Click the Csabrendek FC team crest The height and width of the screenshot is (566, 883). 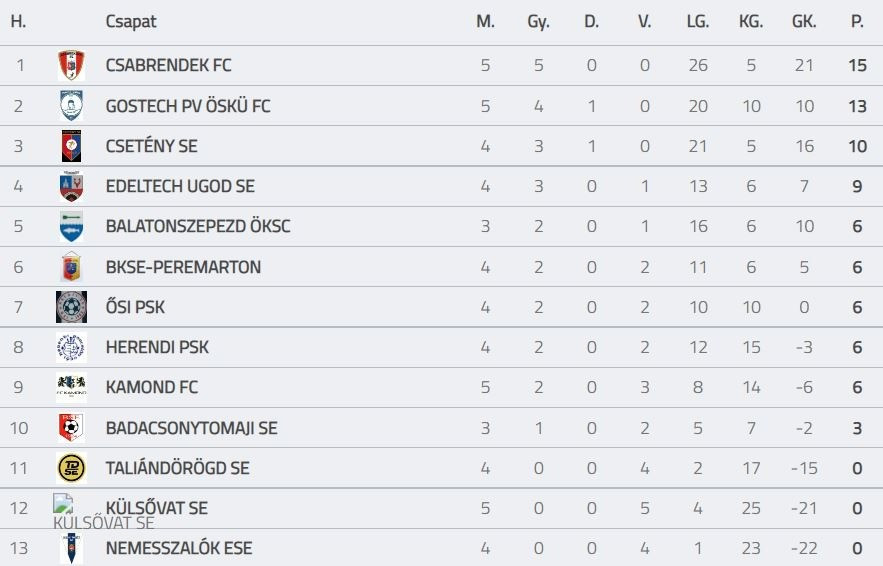pyautogui.click(x=71, y=66)
